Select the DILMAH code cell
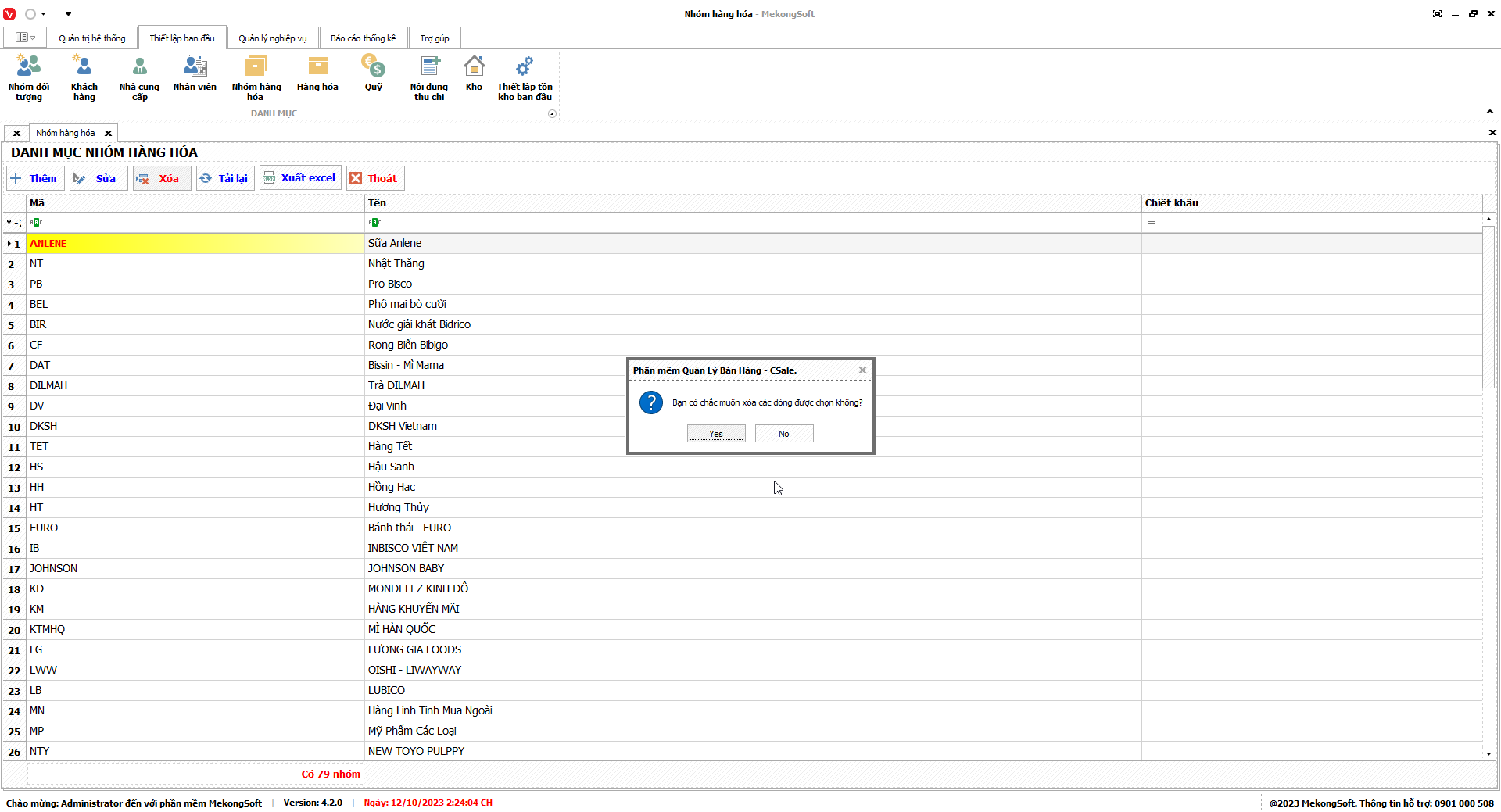 coord(195,386)
